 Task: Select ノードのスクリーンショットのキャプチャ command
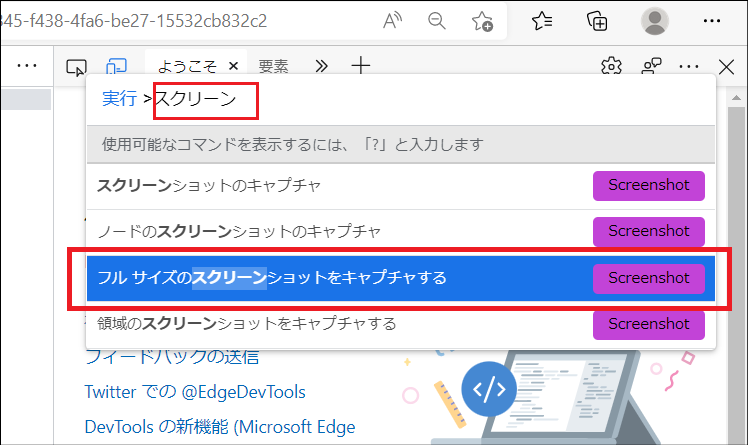[401, 232]
